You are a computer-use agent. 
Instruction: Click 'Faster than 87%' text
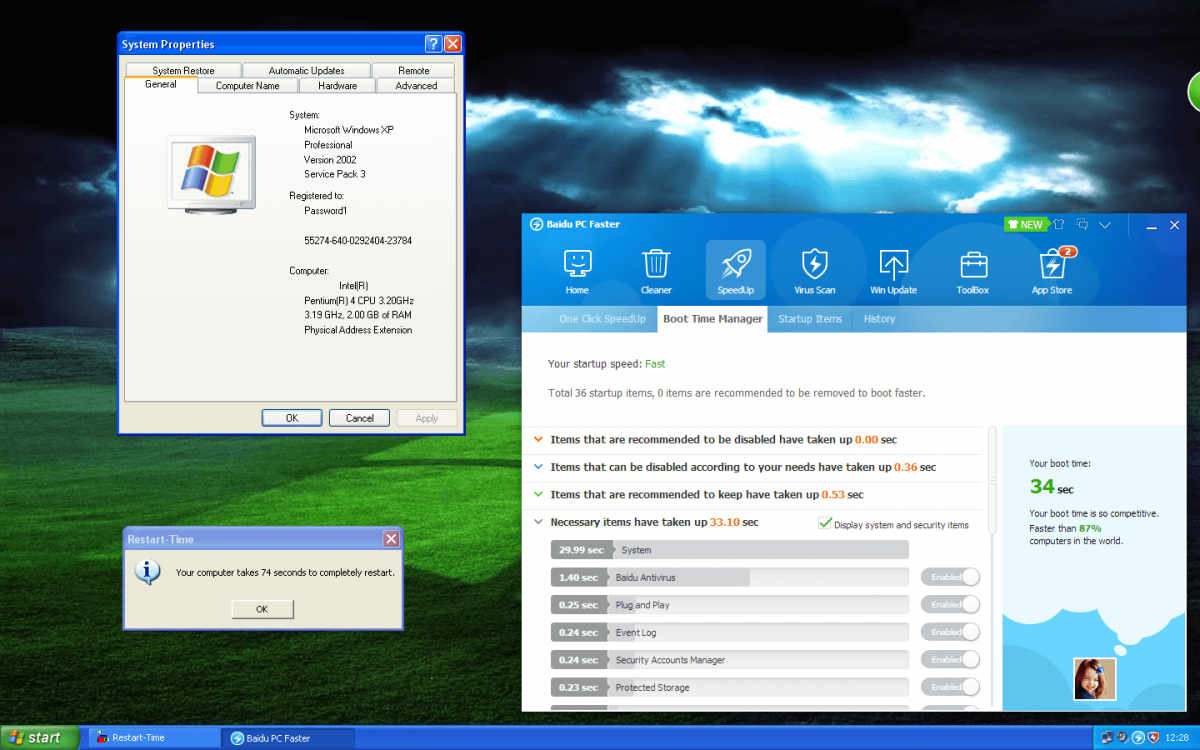pos(1066,528)
